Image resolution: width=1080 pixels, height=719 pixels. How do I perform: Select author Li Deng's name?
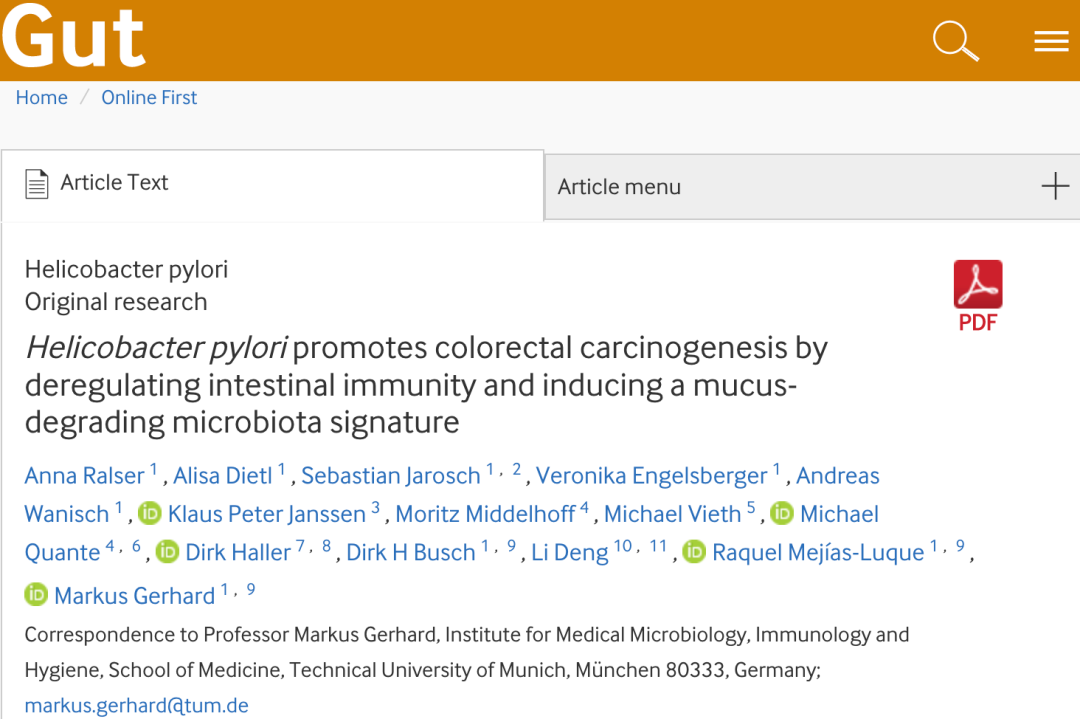(569, 553)
